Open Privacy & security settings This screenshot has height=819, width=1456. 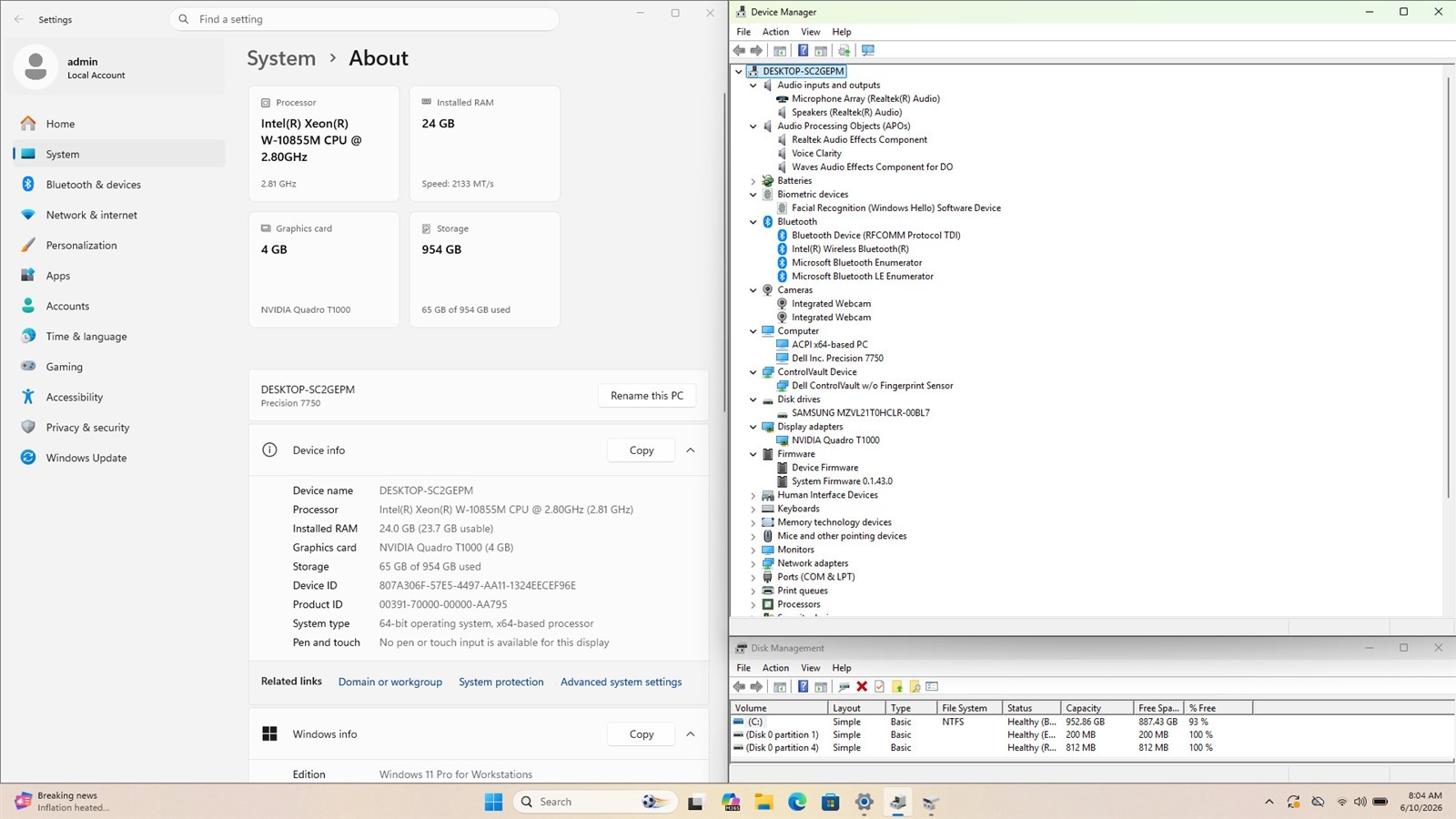[x=119, y=428]
